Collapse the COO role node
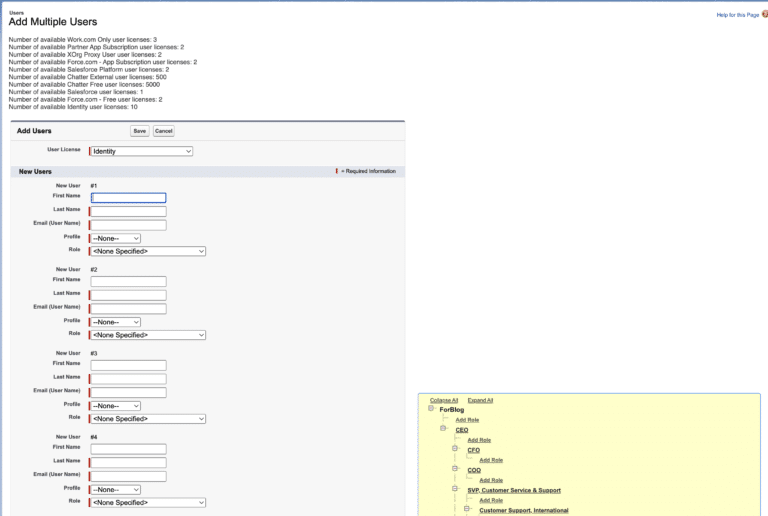 455,469
